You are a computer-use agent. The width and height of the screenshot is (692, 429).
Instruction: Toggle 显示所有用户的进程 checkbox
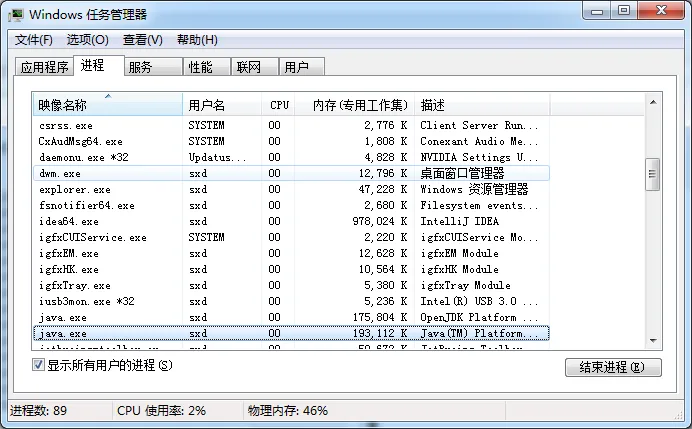39,365
